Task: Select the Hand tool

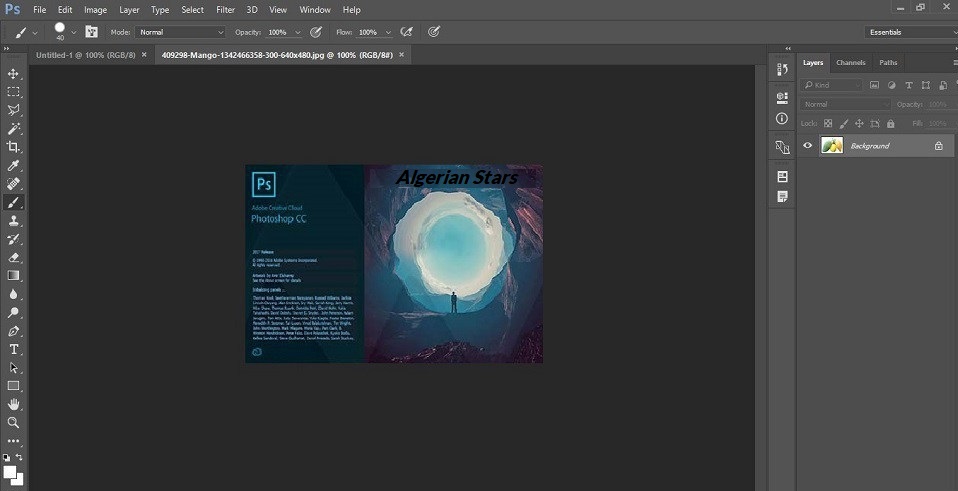Action: click(x=13, y=404)
